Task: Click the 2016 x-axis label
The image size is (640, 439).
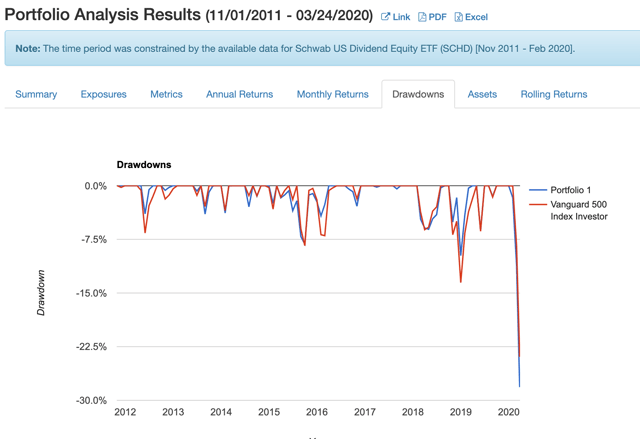Action: coord(317,412)
